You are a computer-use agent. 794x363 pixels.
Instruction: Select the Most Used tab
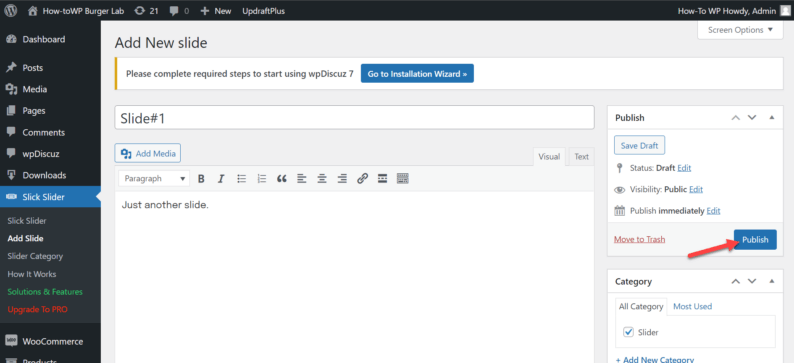coord(692,306)
